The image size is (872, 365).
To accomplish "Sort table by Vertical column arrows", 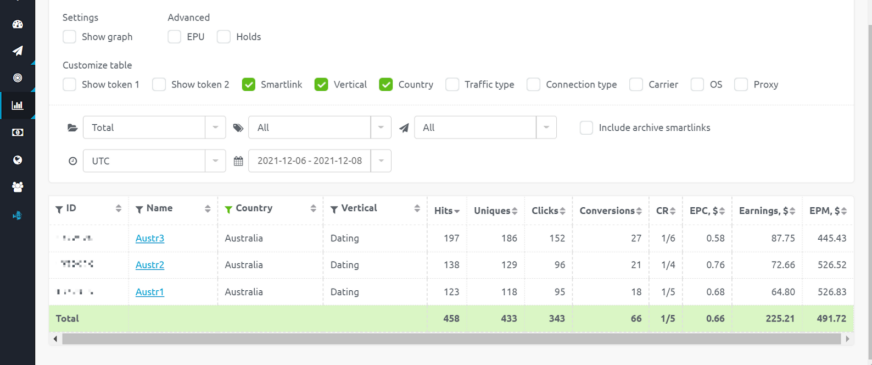I will click(x=417, y=209).
